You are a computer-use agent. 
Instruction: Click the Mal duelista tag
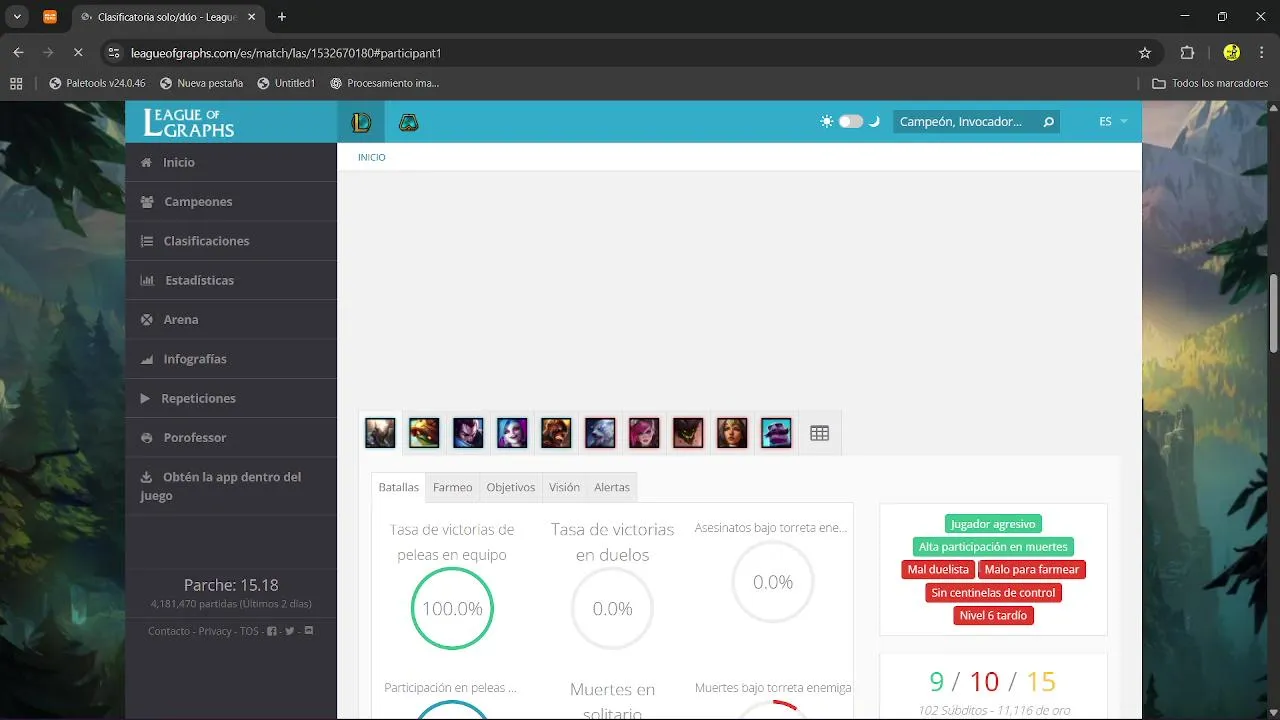click(938, 569)
